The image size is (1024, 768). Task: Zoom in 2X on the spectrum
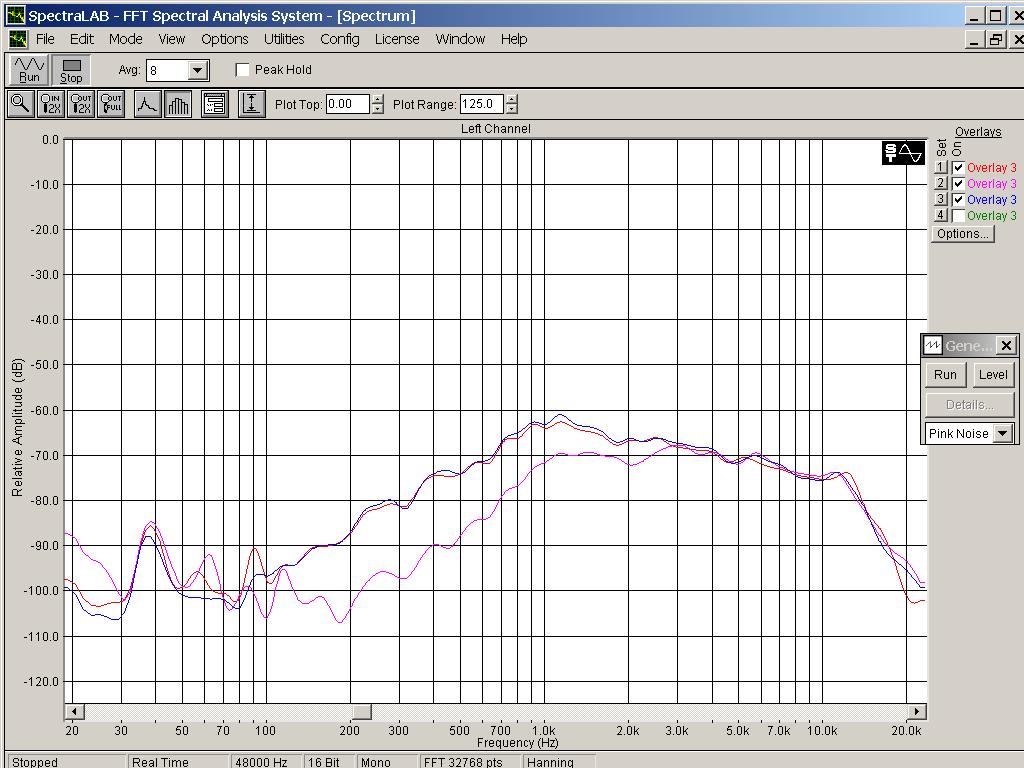51,104
